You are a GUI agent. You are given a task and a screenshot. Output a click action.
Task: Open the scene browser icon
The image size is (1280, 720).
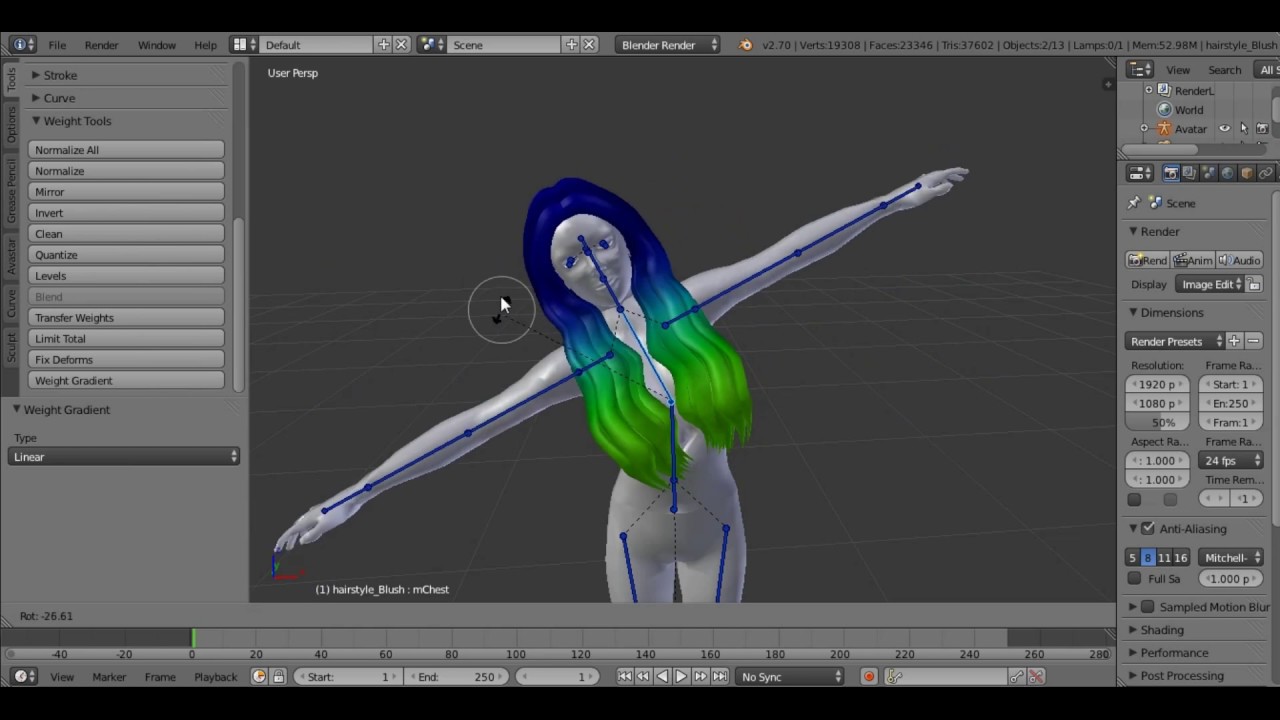click(431, 45)
